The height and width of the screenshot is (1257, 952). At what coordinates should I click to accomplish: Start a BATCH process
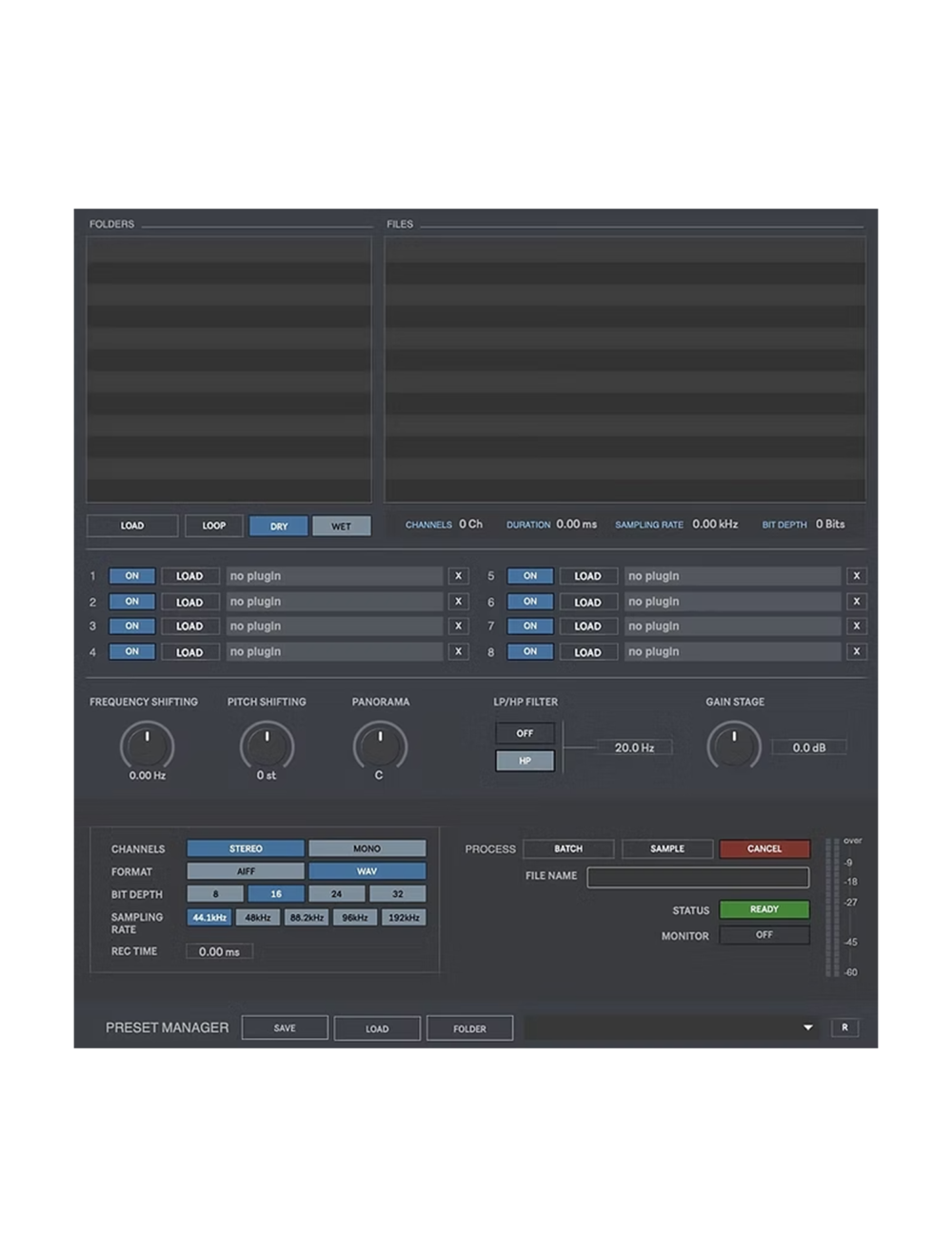click(567, 848)
